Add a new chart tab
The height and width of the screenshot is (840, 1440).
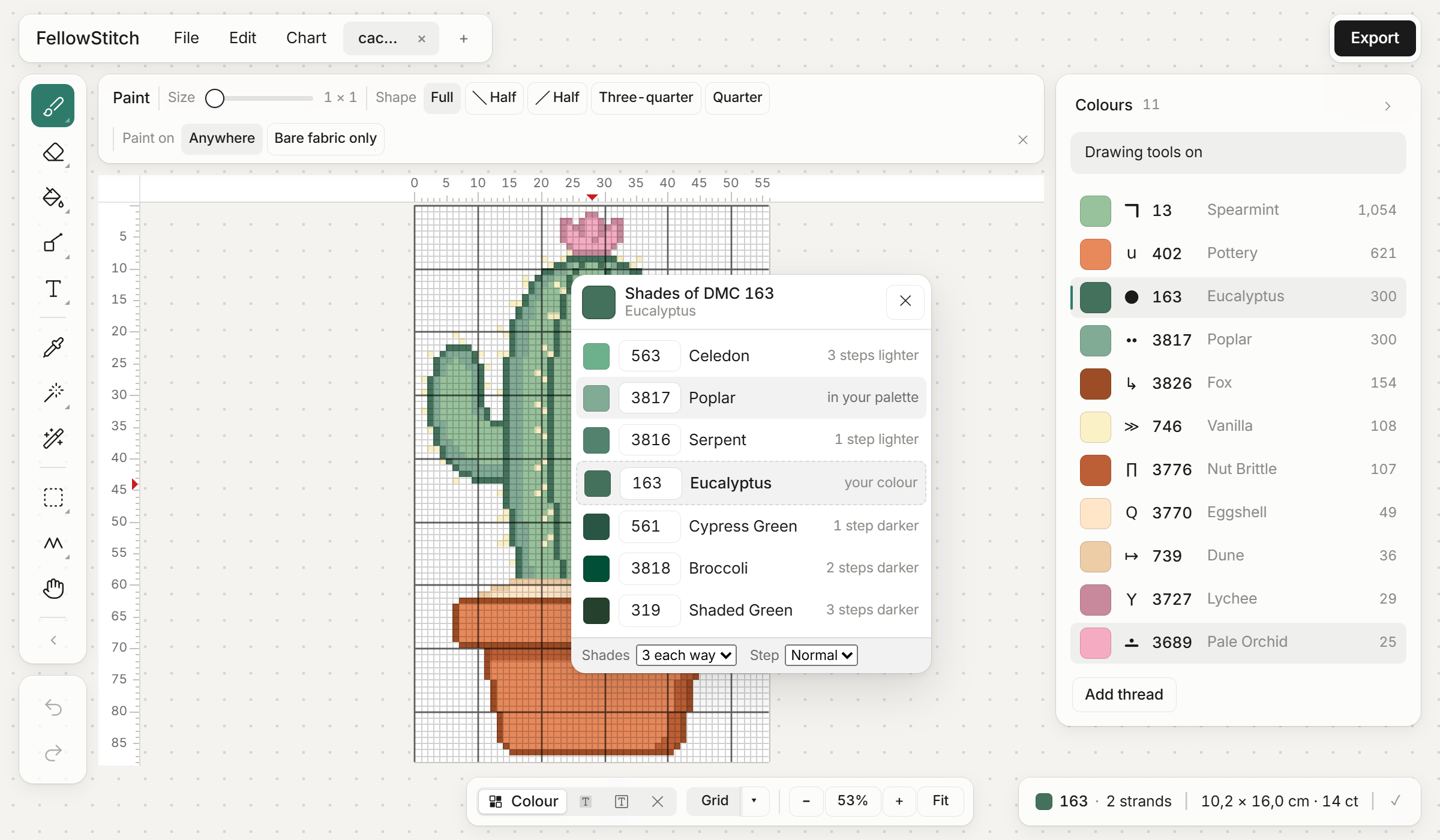coord(464,39)
